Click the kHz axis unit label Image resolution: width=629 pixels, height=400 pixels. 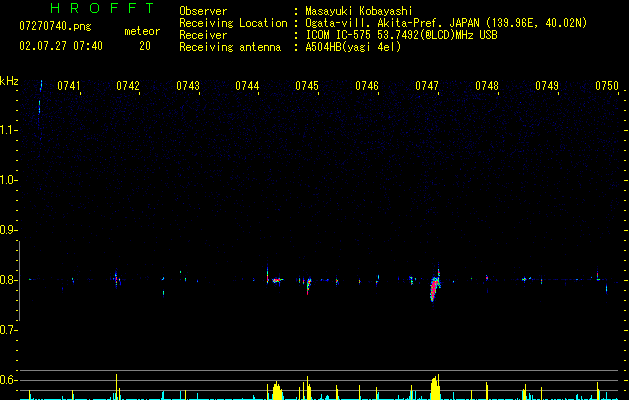pyautogui.click(x=9, y=81)
